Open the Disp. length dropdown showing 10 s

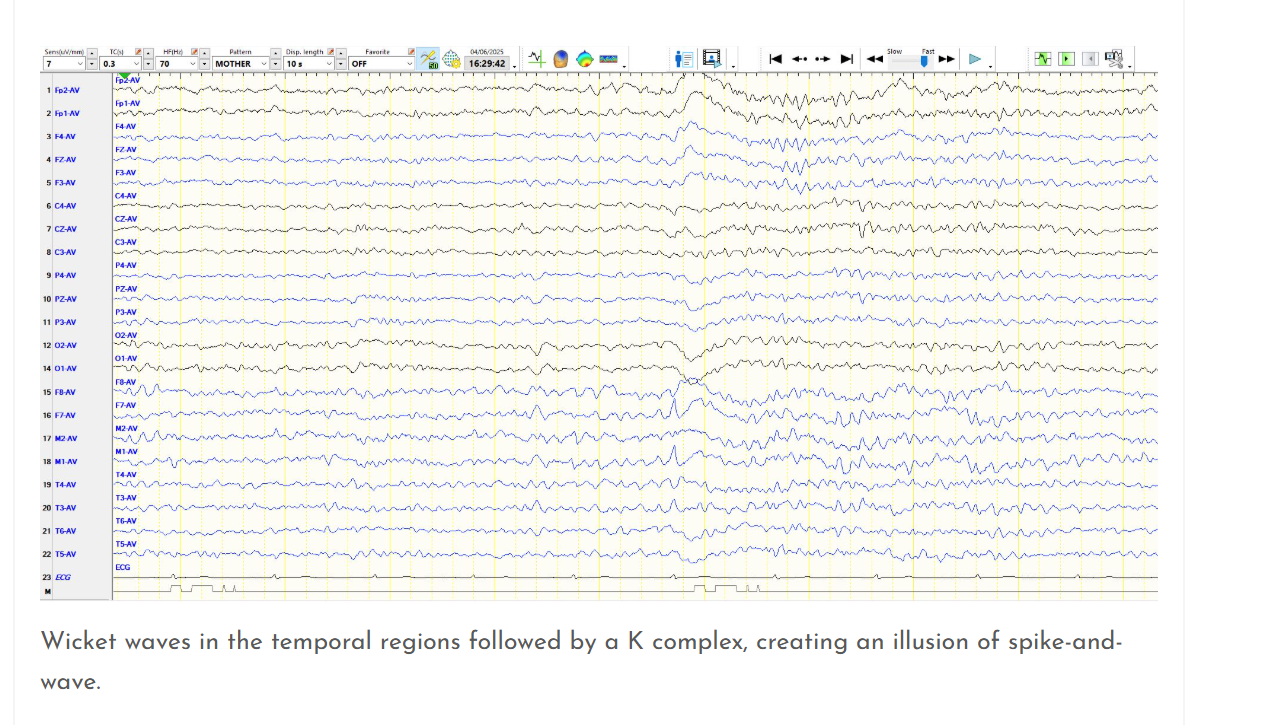[x=308, y=64]
